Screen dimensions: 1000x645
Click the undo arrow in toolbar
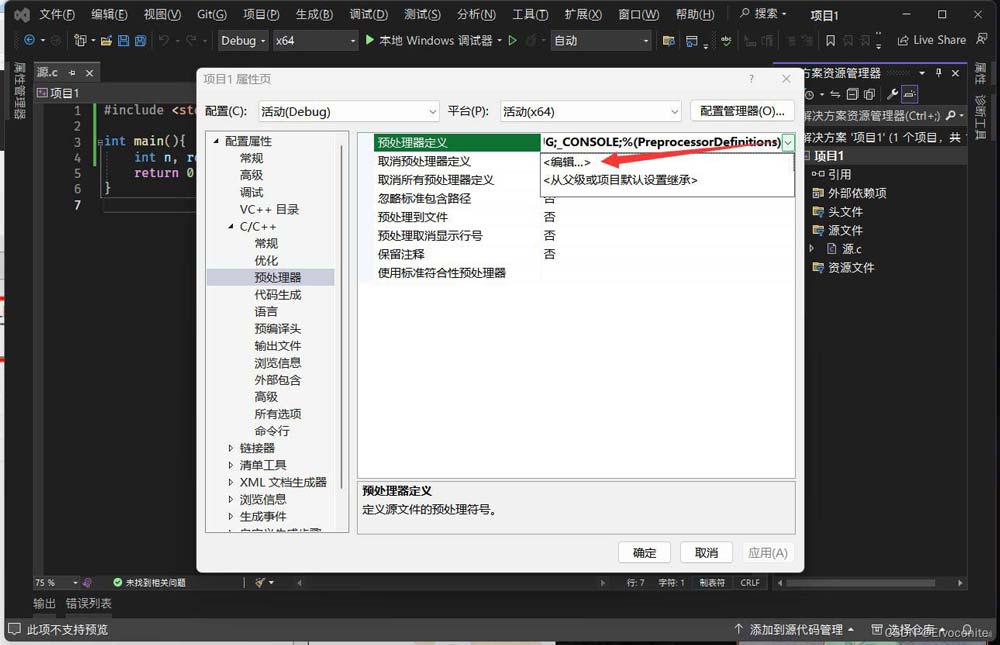click(x=164, y=40)
